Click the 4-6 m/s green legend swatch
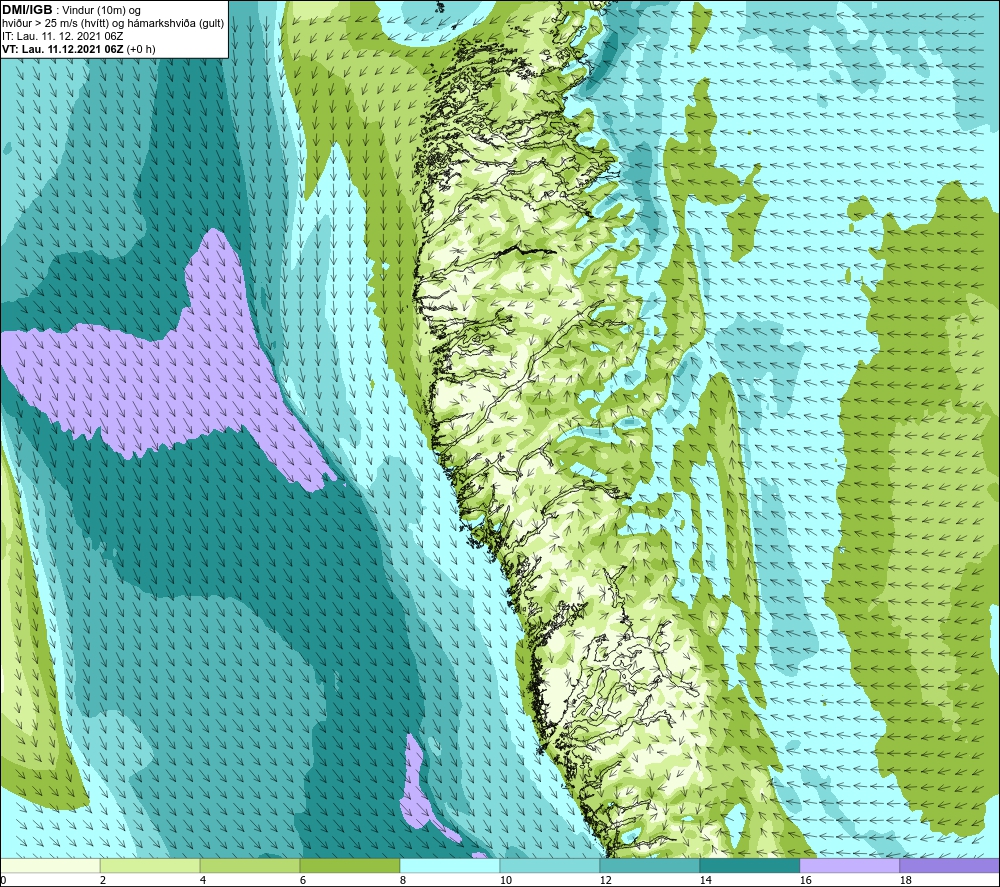Viewport: 1000px width, 887px height. pos(250,865)
